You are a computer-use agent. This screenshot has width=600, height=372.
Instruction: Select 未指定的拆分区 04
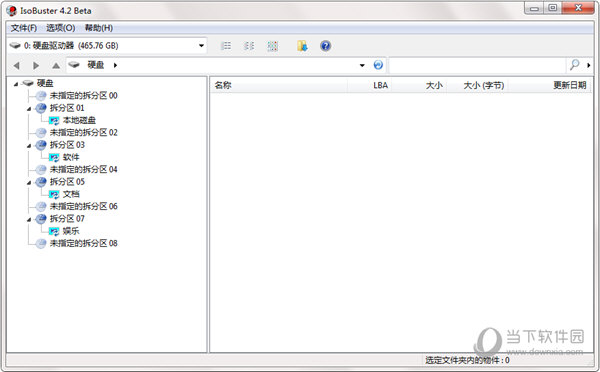[83, 169]
